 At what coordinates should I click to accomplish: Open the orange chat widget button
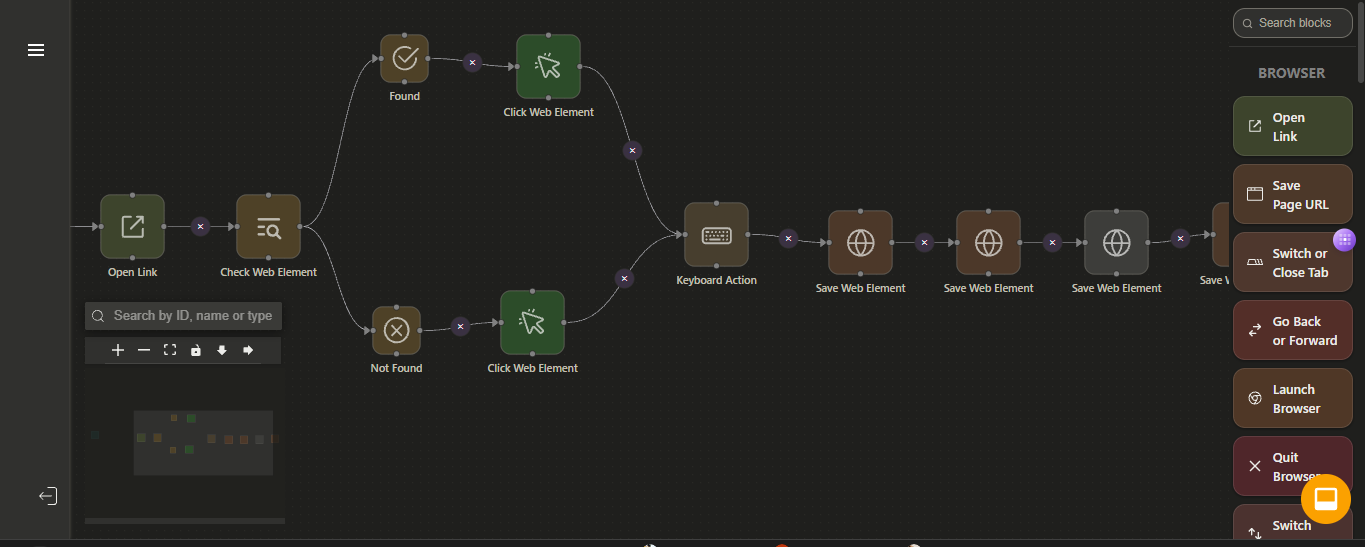(1326, 498)
